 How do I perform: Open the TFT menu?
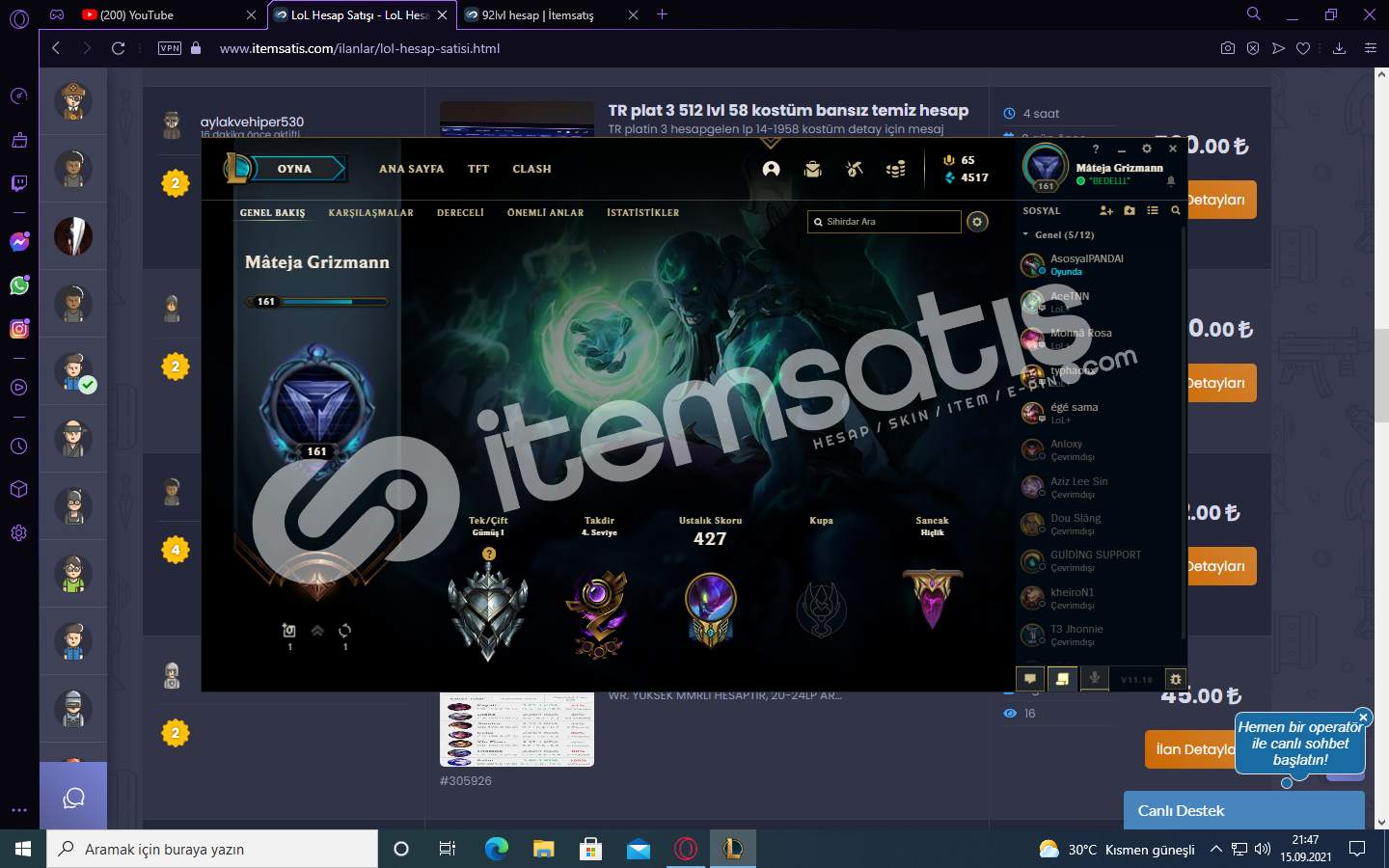click(x=478, y=169)
